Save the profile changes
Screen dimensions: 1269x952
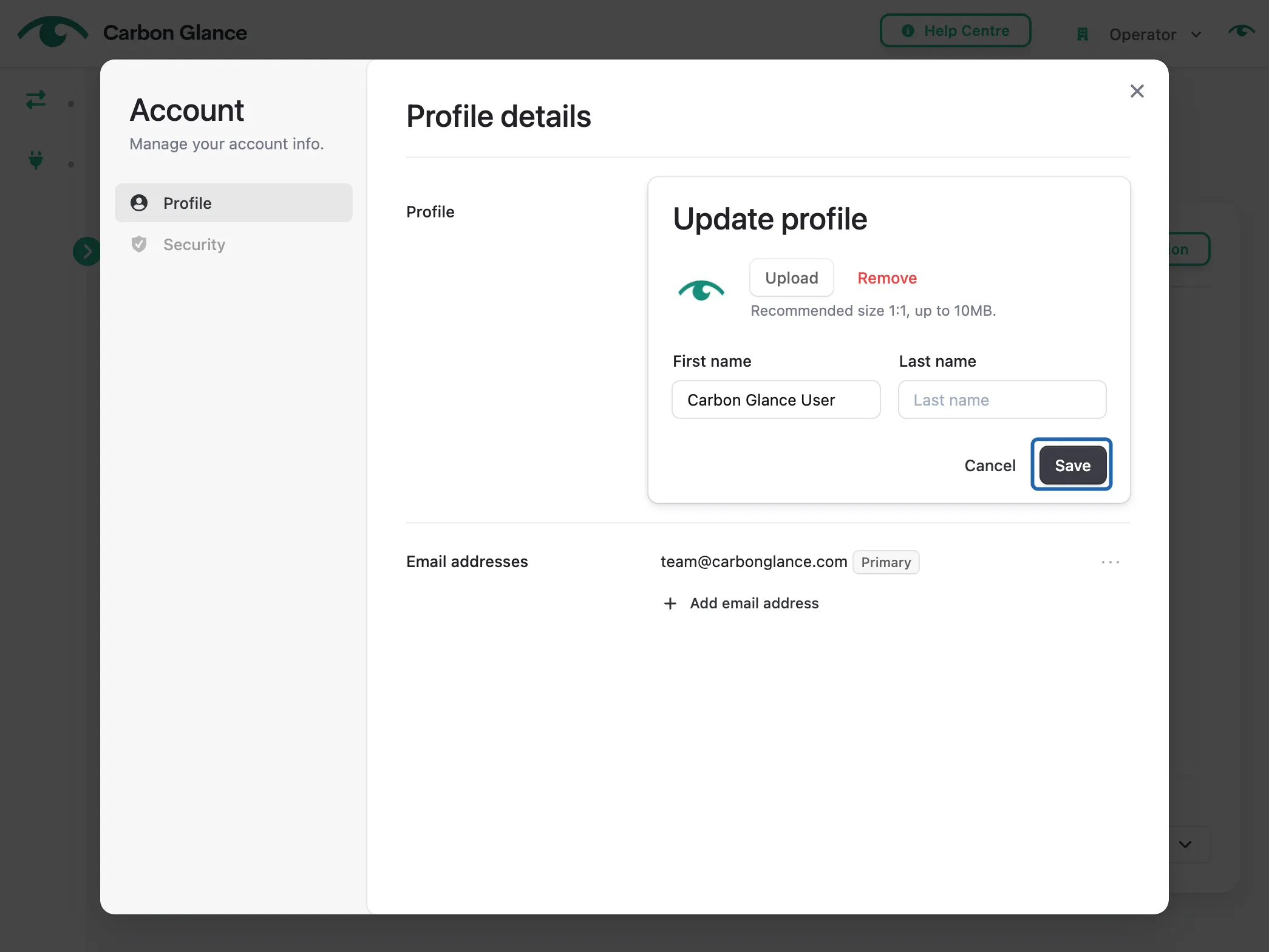tap(1072, 465)
